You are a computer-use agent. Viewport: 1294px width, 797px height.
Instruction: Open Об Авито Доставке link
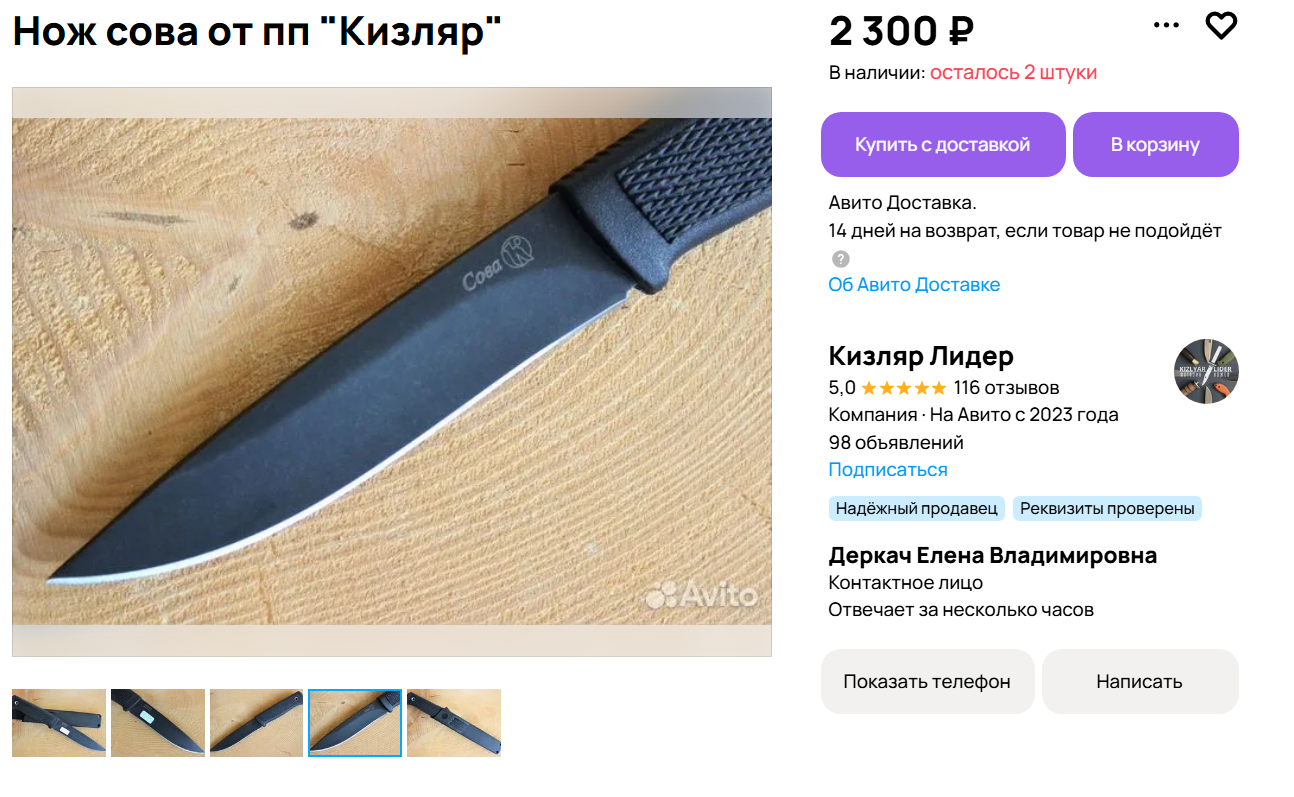tap(914, 285)
